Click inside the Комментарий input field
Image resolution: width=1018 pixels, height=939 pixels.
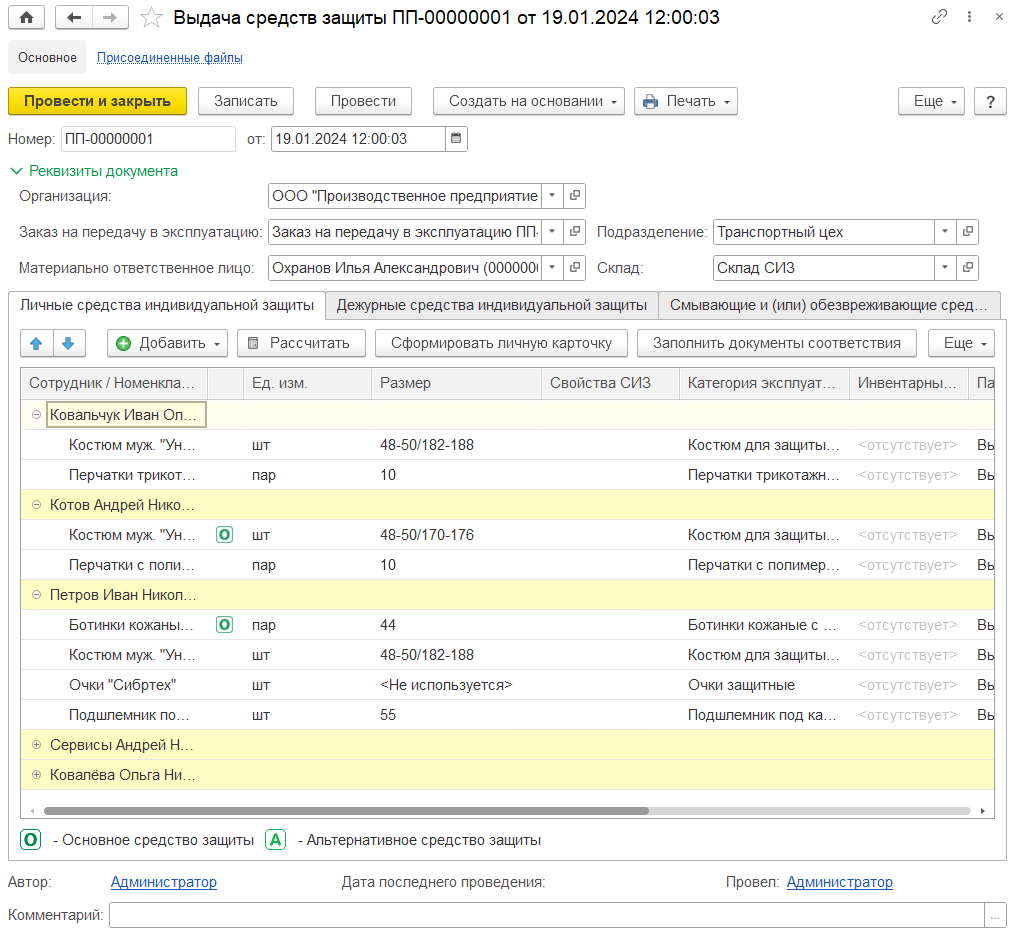pos(546,915)
